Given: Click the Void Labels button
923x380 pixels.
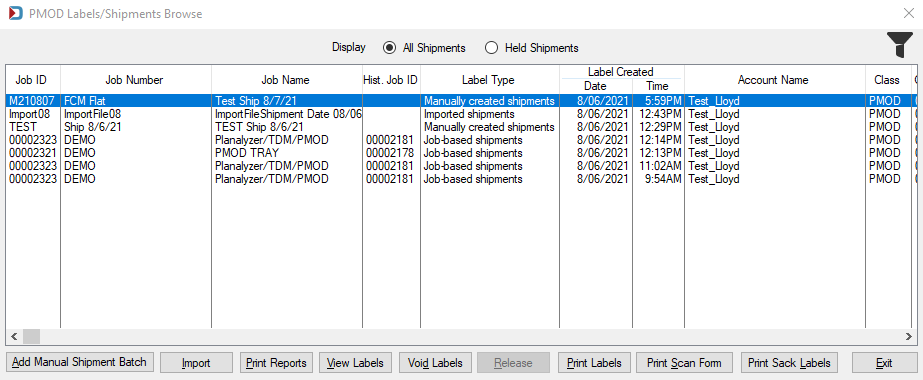Looking at the screenshot, I should click(x=435, y=363).
